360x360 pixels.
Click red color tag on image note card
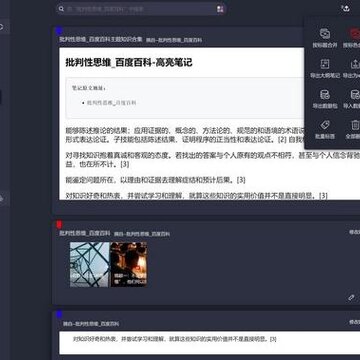[59, 225]
